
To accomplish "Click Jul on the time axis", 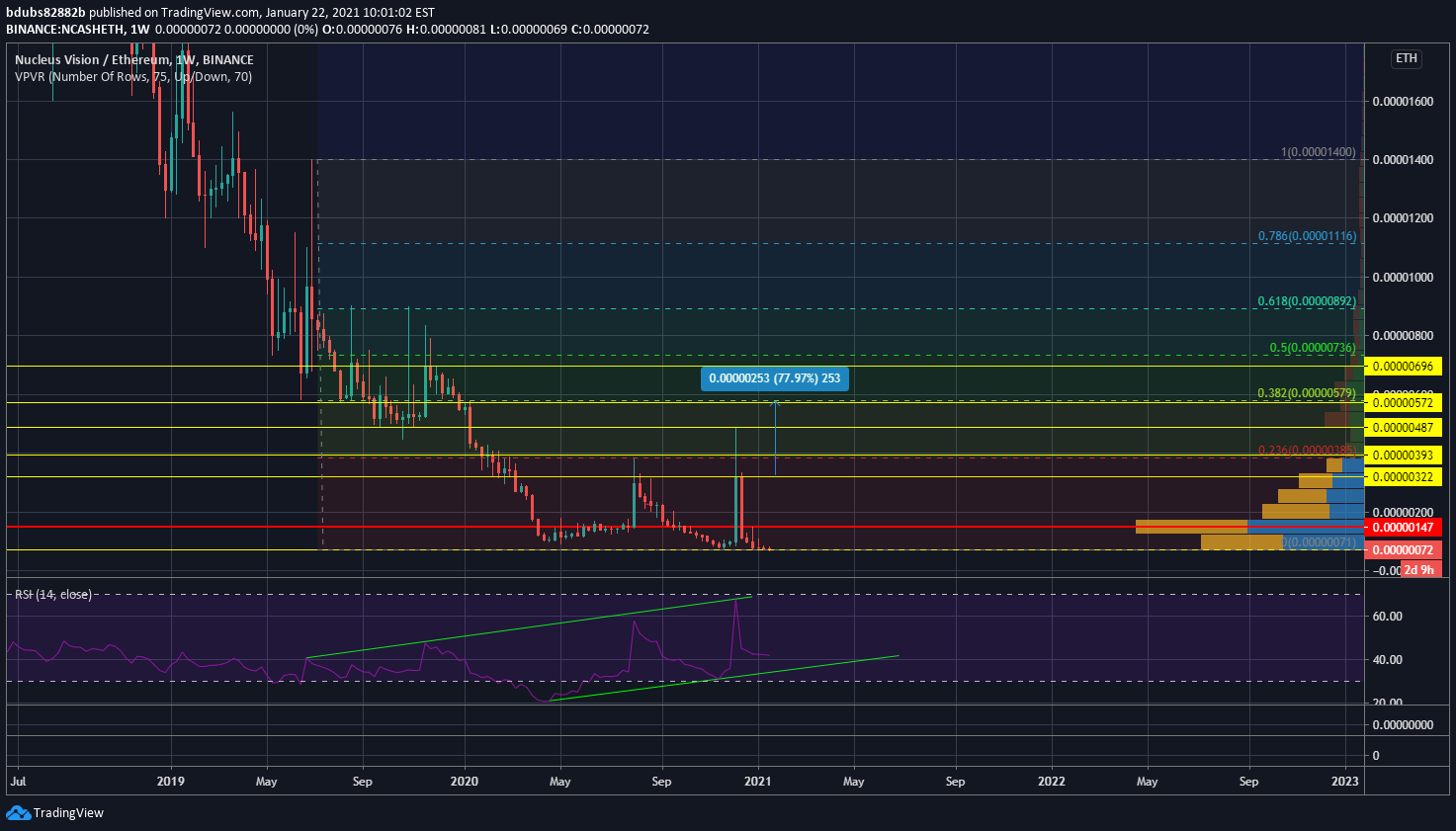I will [18, 781].
